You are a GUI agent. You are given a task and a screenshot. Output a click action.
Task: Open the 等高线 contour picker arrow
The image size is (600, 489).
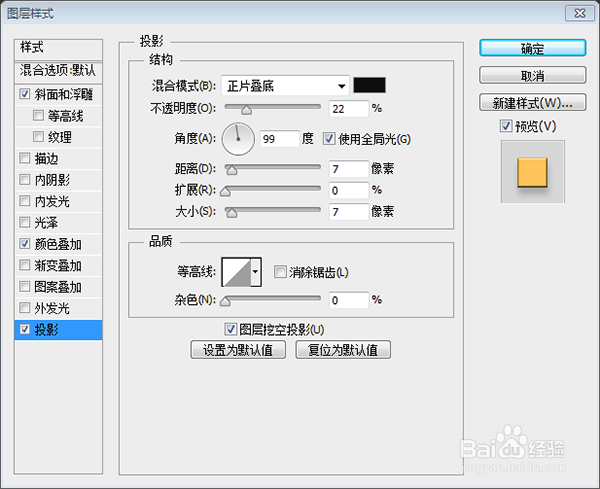pos(256,272)
